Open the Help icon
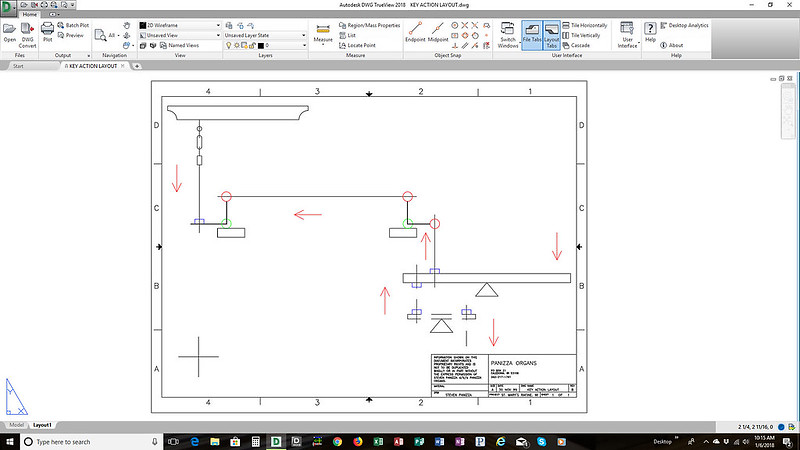The width and height of the screenshot is (800, 450). coord(650,28)
